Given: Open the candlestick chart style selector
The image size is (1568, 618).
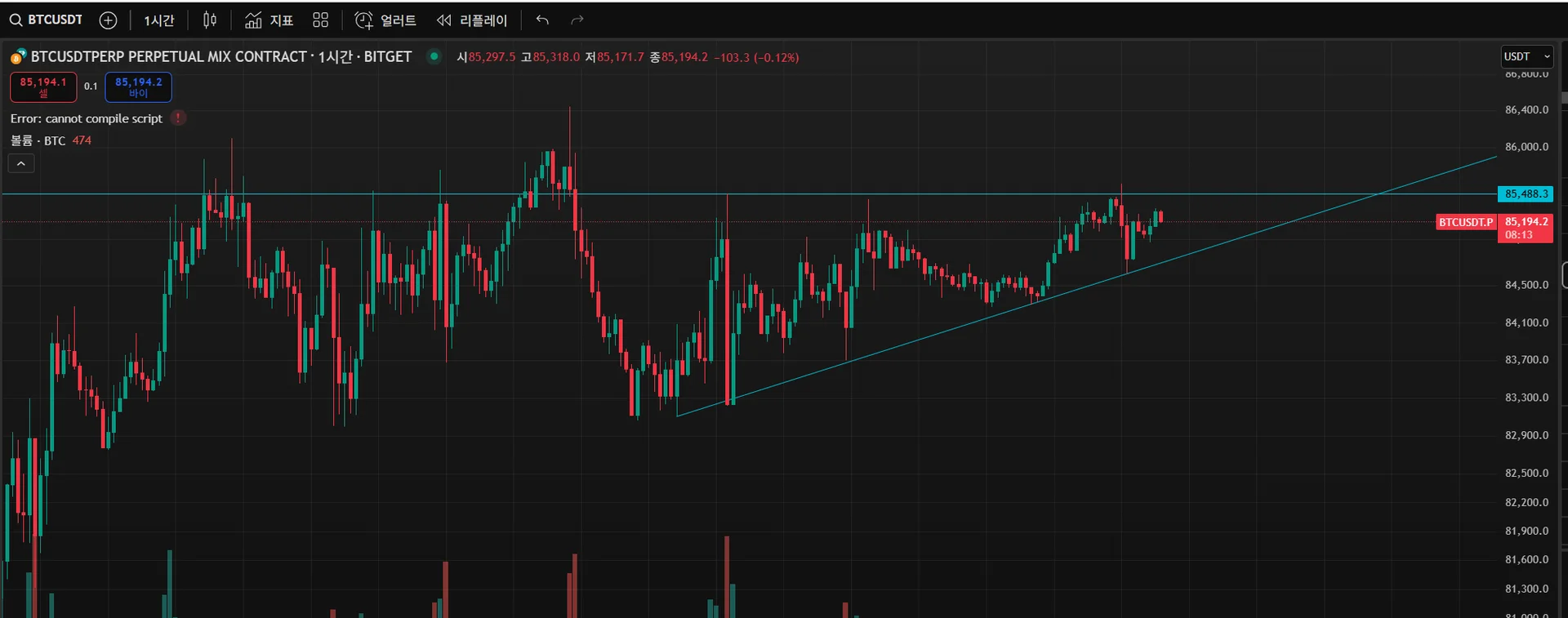Looking at the screenshot, I should 210,20.
